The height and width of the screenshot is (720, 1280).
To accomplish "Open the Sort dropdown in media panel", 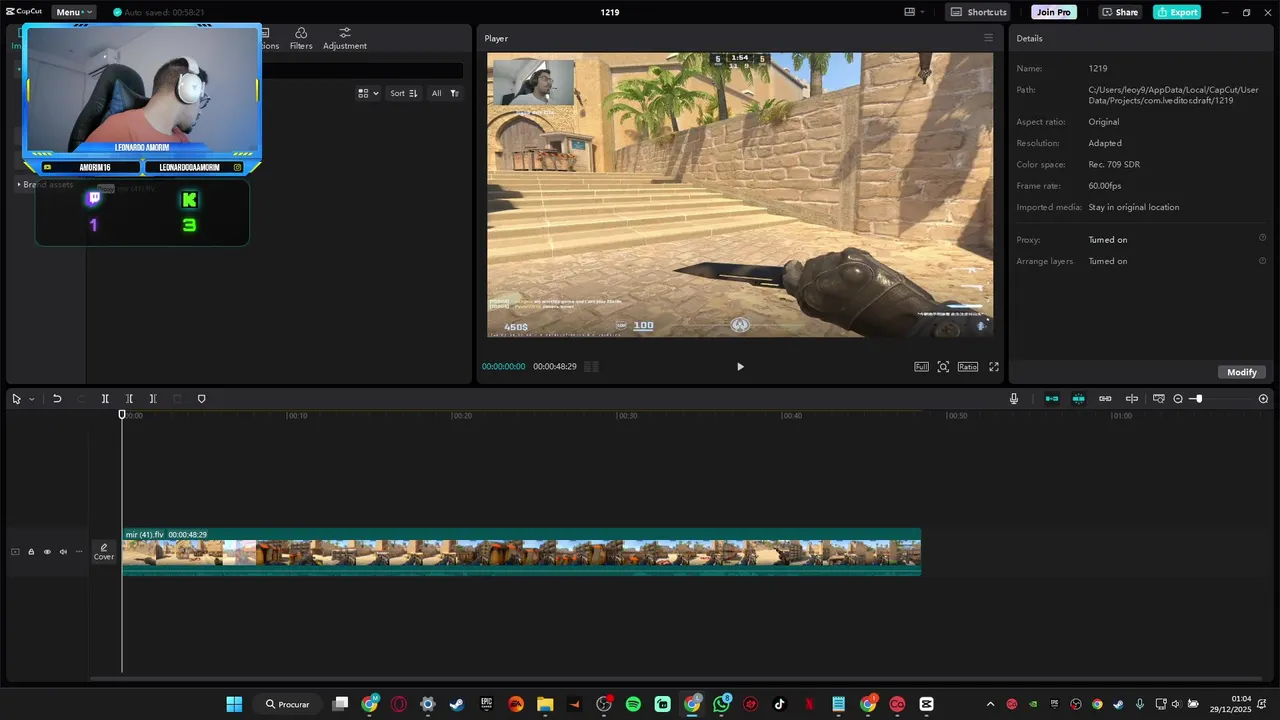I will 404,93.
